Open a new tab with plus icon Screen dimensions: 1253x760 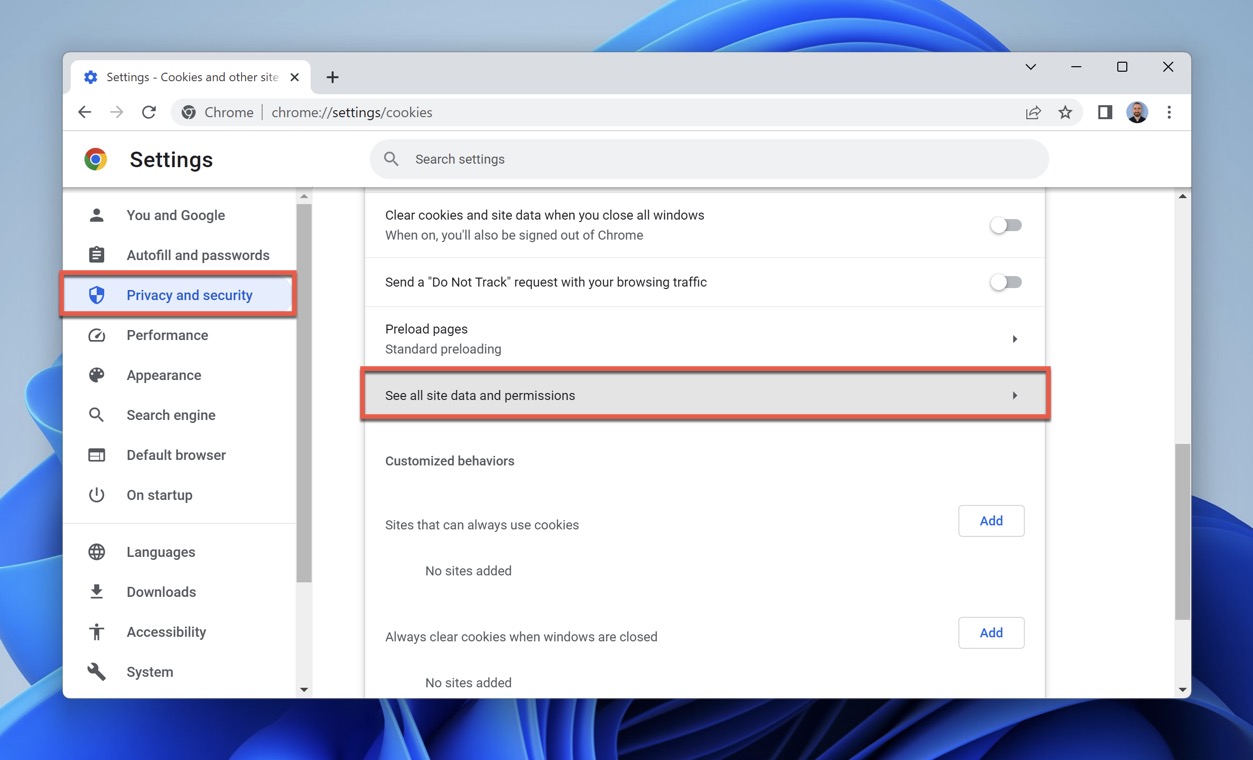[x=332, y=77]
